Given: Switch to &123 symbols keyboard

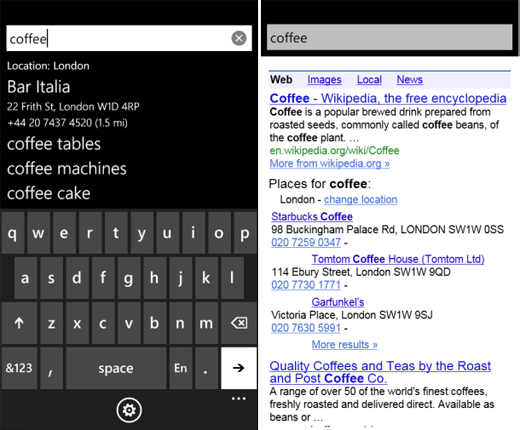Looking at the screenshot, I should click(19, 368).
